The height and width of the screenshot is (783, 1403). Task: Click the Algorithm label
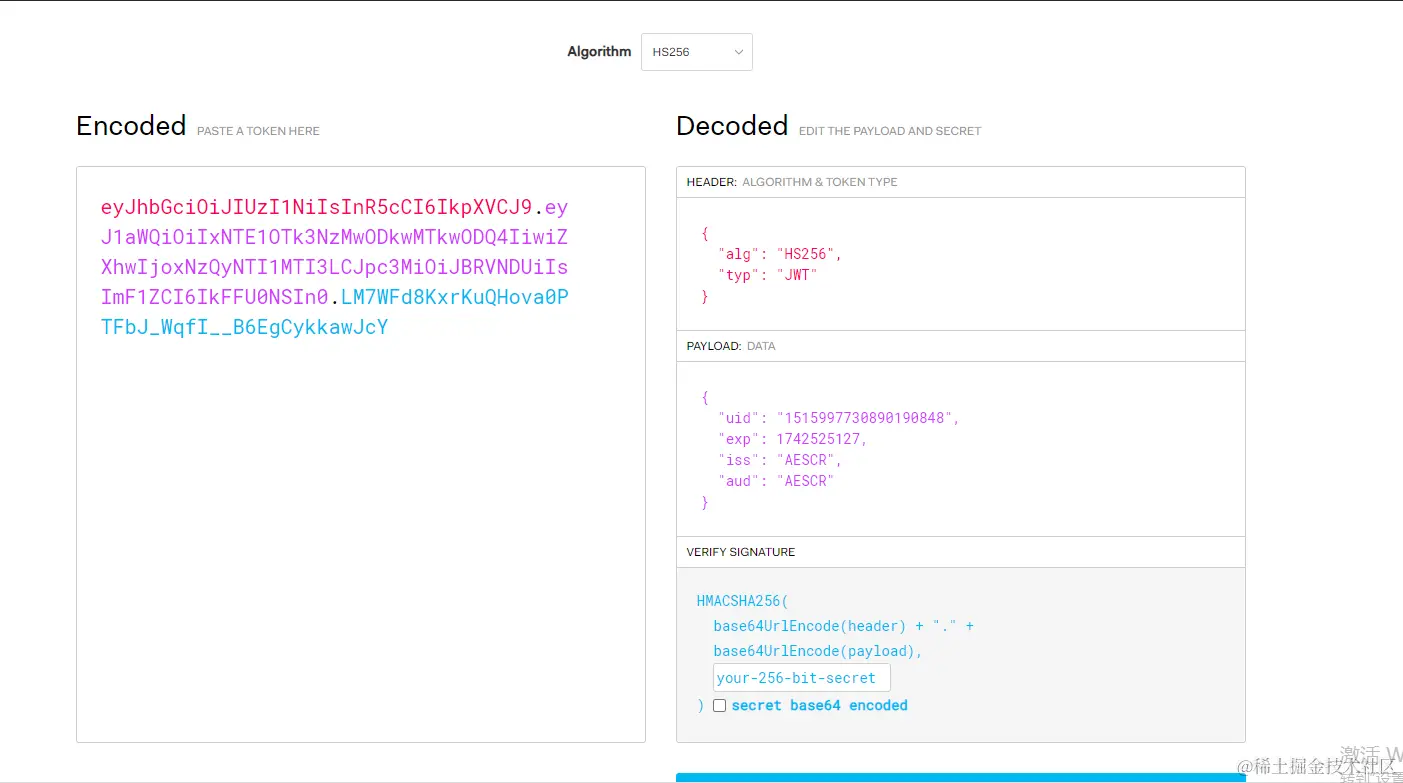(599, 52)
